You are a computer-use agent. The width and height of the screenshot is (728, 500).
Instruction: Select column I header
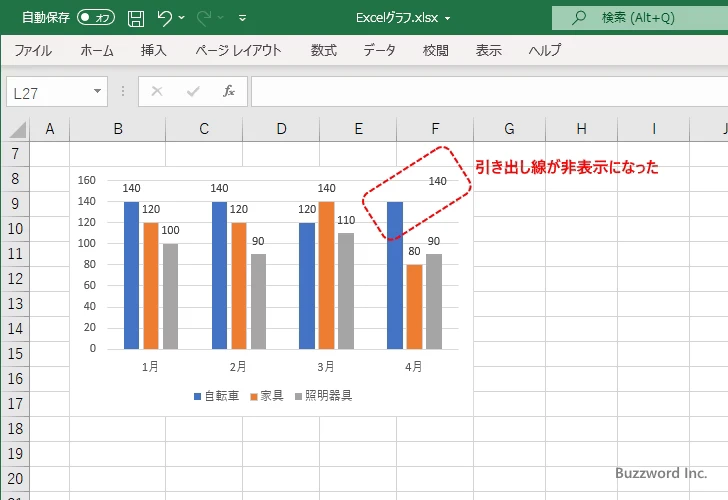654,129
